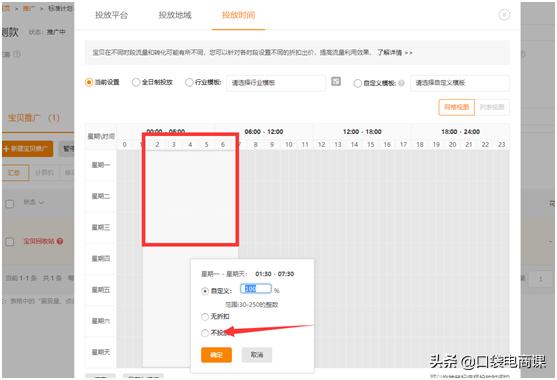Confirm with the orange 确定 button

coord(216,355)
